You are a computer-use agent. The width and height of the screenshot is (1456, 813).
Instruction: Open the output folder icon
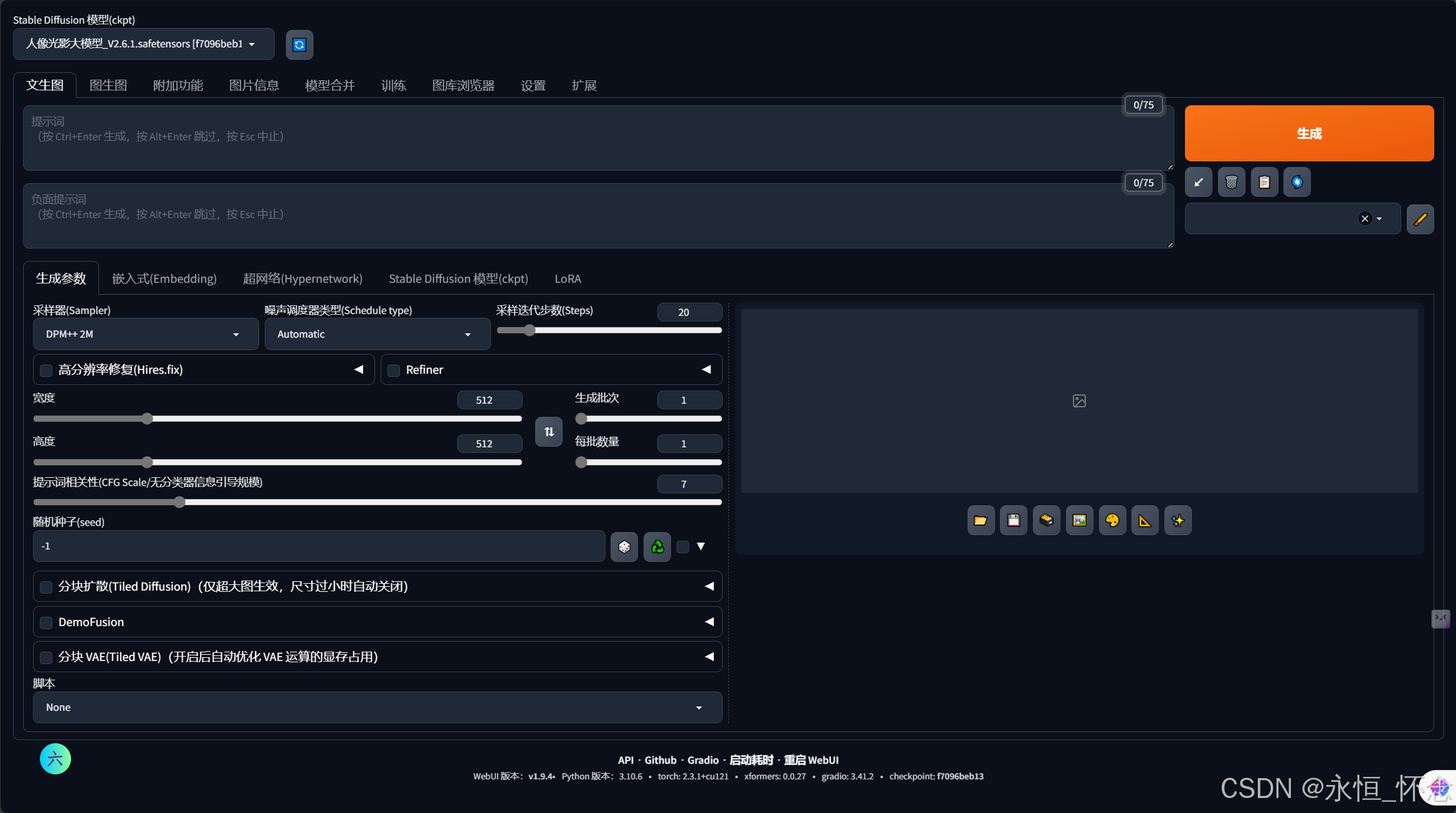pos(981,521)
